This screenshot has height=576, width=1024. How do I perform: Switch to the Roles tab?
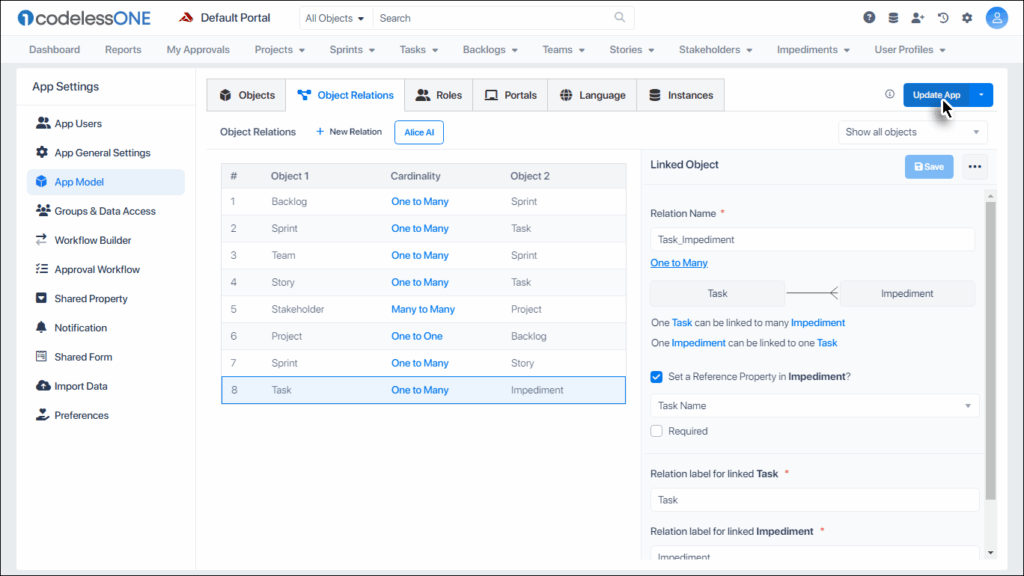pos(438,95)
